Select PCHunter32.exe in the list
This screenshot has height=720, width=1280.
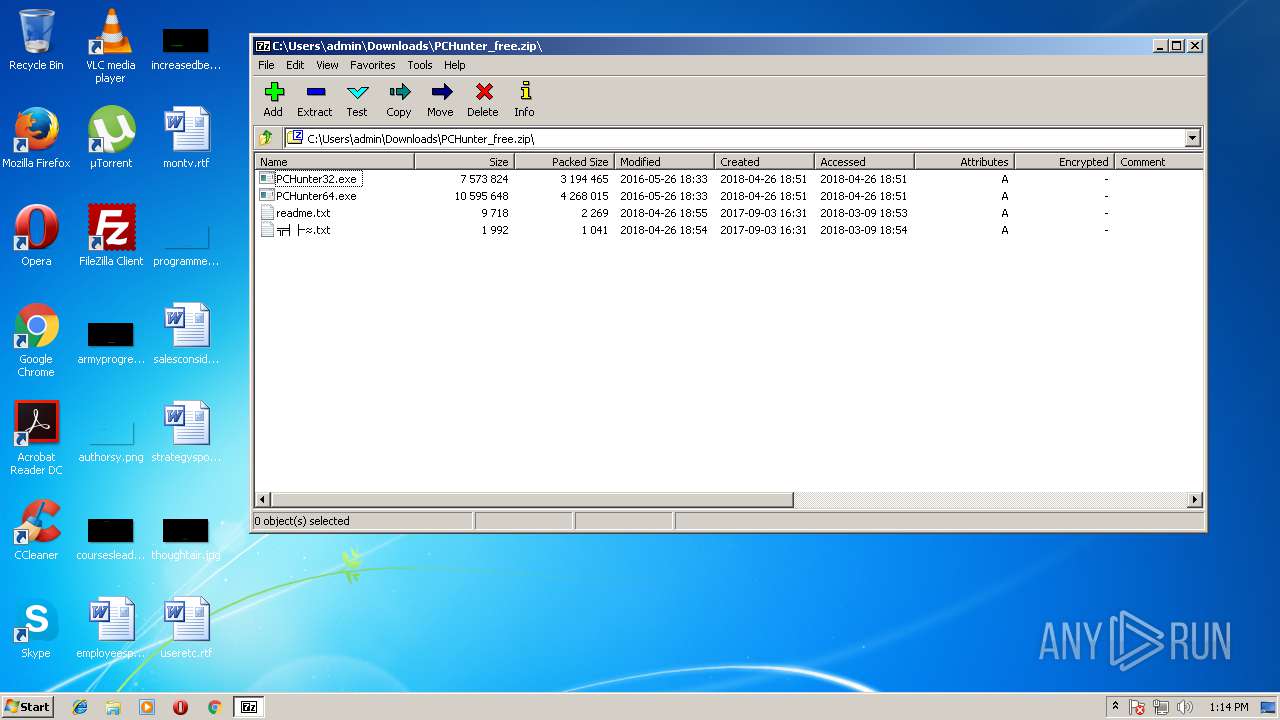coord(316,179)
